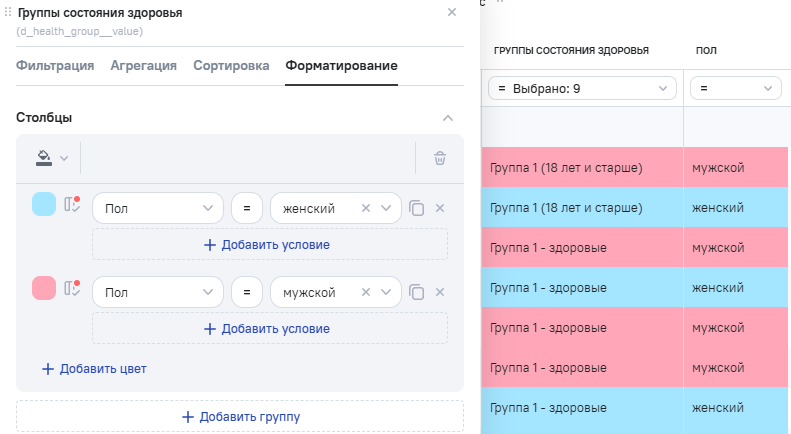791x434 pixels.
Task: Copy the мужской condition row
Action: pyautogui.click(x=417, y=293)
